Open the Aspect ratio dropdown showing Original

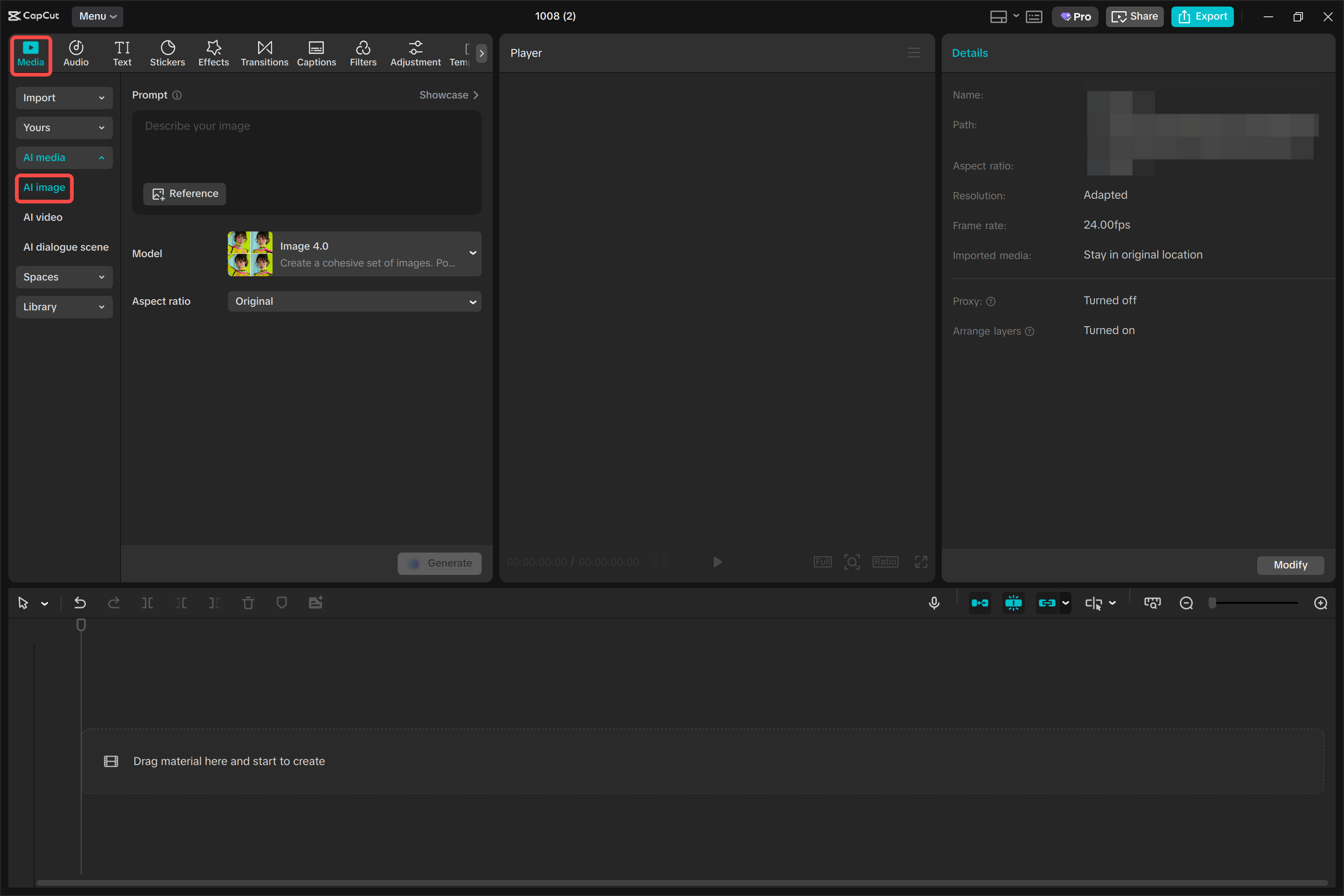(x=354, y=301)
